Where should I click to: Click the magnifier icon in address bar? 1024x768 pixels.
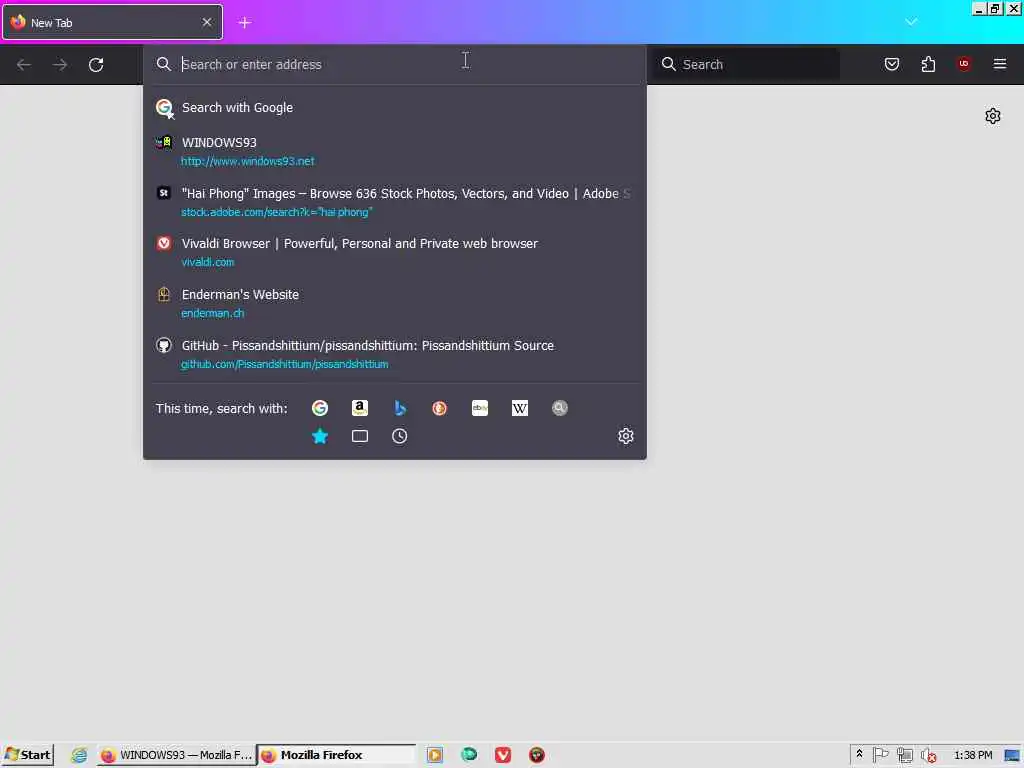click(x=163, y=64)
